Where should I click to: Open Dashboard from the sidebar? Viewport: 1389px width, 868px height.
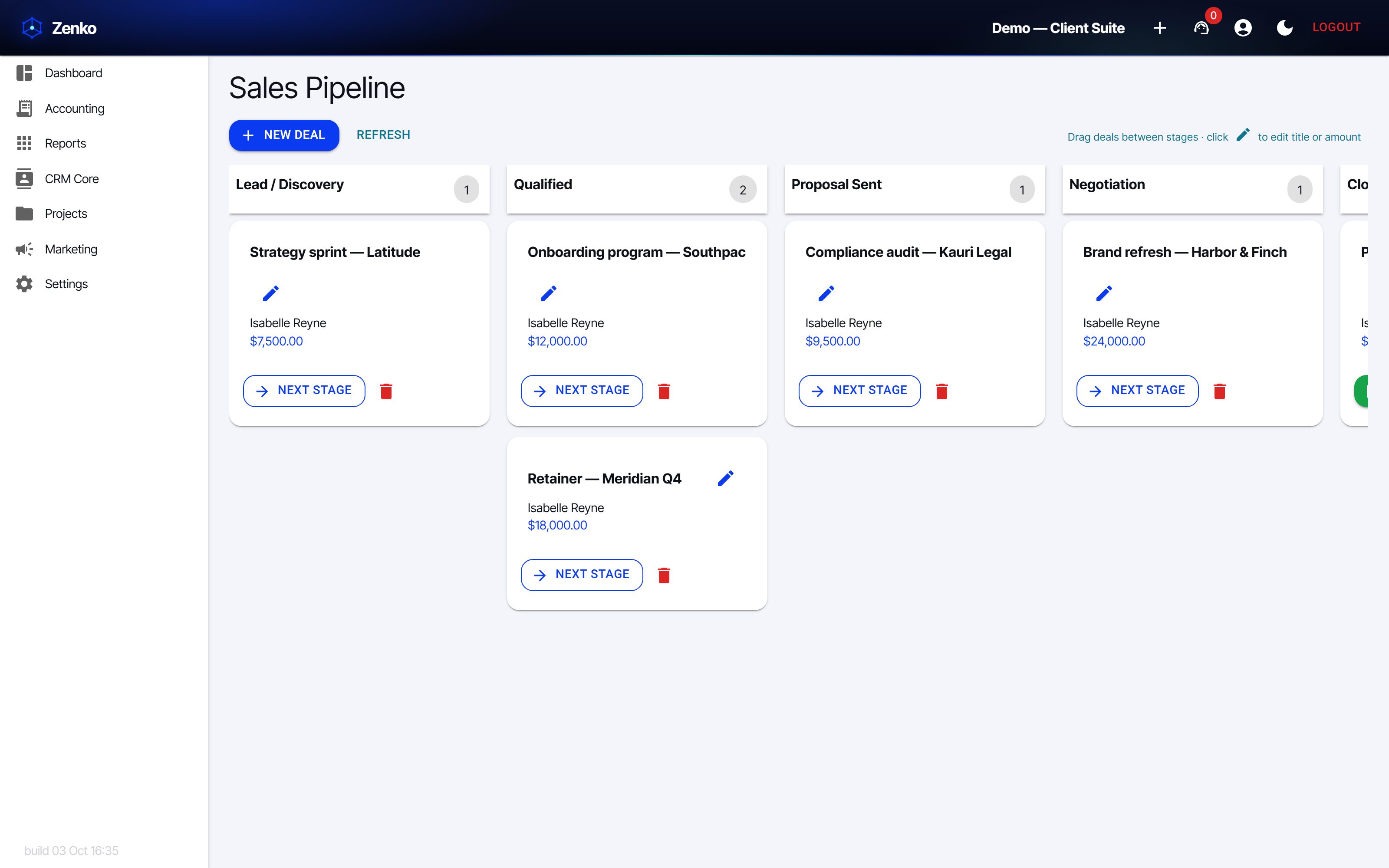click(104, 73)
